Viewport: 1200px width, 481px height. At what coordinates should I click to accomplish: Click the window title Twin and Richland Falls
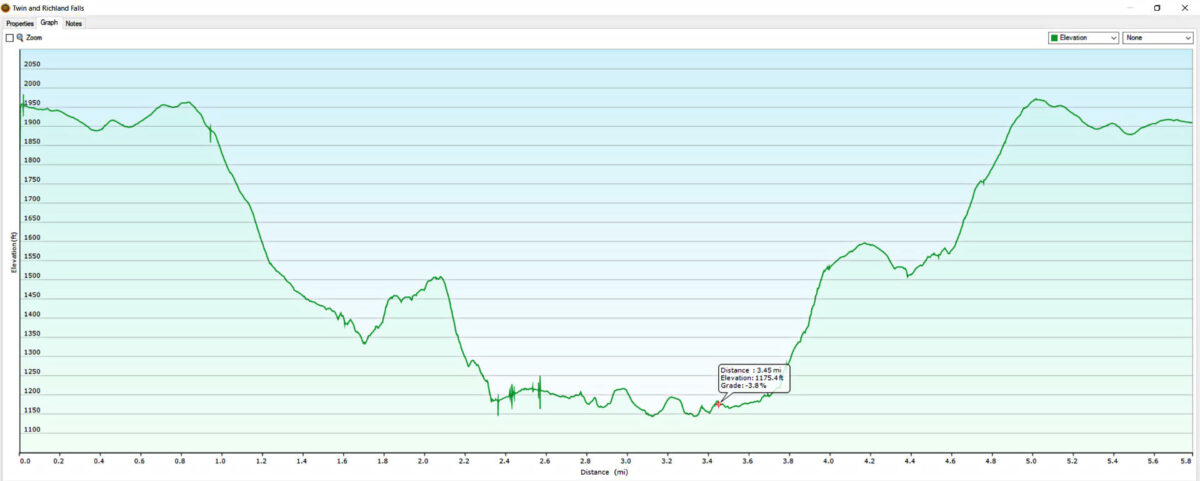point(47,7)
